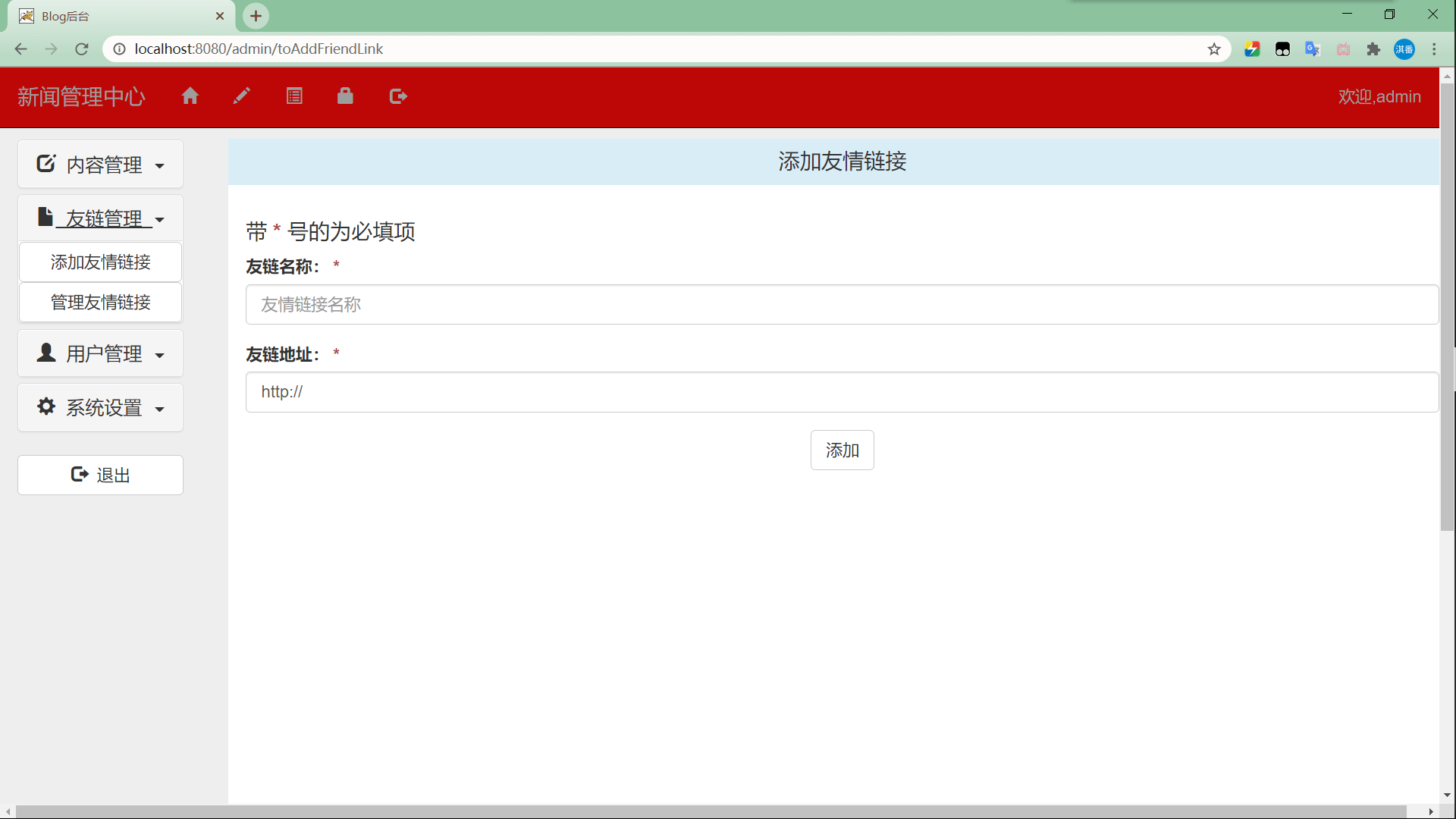Screen dimensions: 1456x819
Task: Expand the 用户管理 dropdown menu
Action: [100, 353]
